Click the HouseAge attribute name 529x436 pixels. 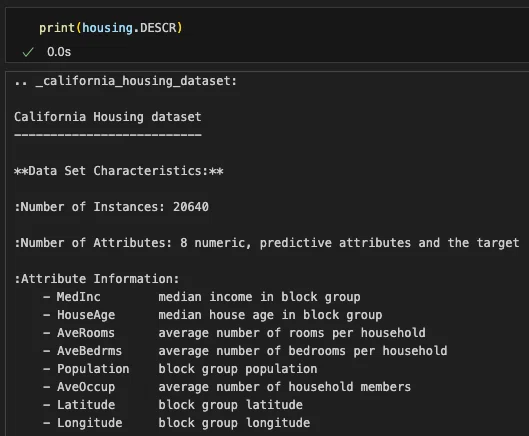tap(86, 315)
